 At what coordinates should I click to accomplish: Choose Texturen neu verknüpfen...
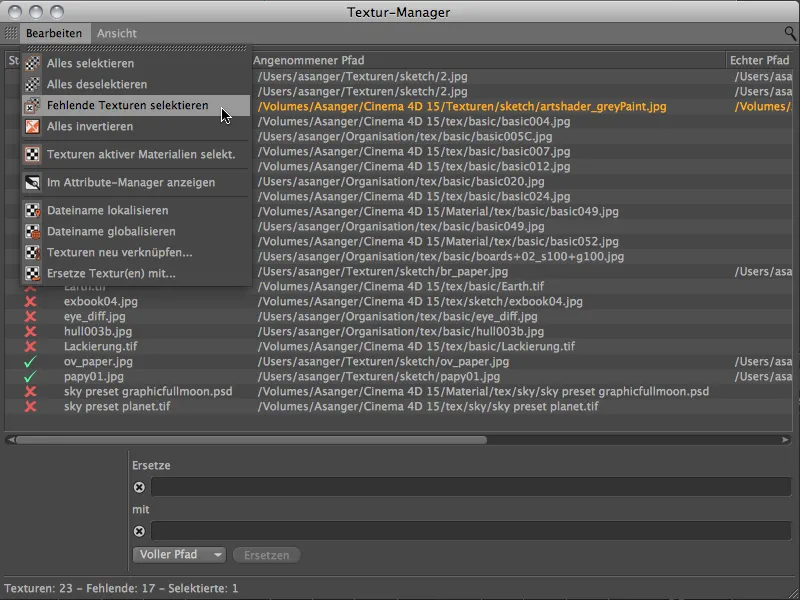[136, 253]
